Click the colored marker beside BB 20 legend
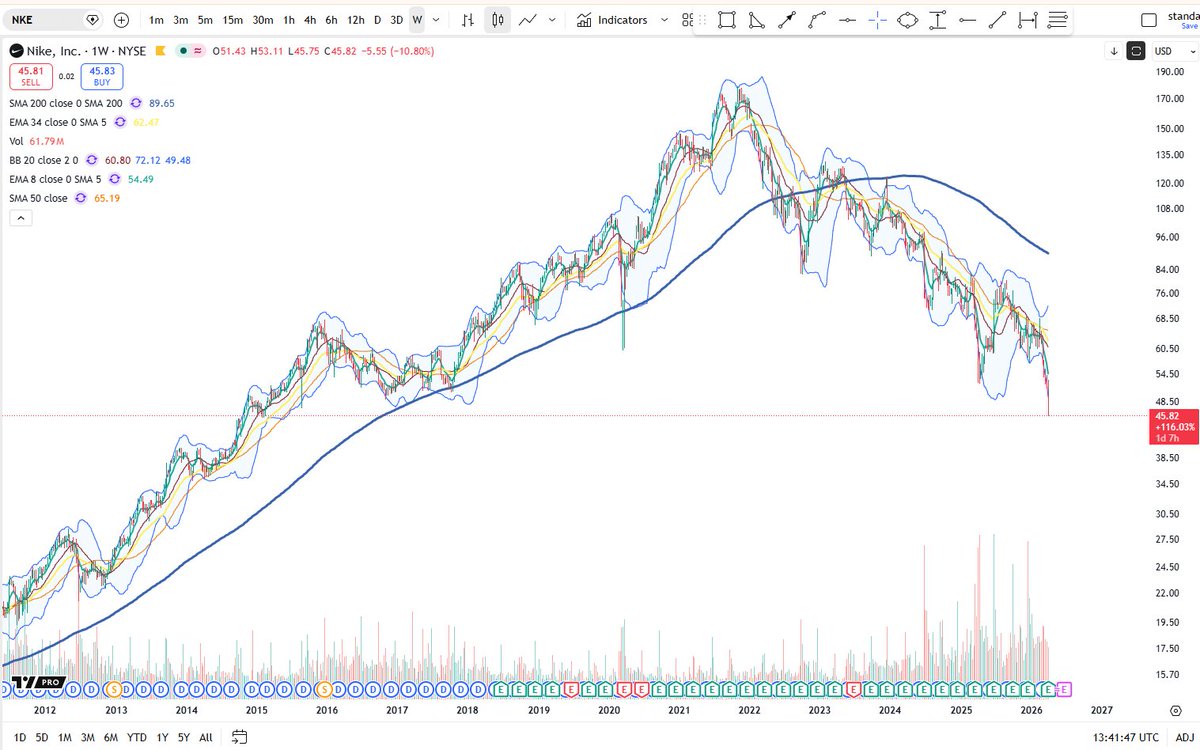 pyautogui.click(x=90, y=160)
